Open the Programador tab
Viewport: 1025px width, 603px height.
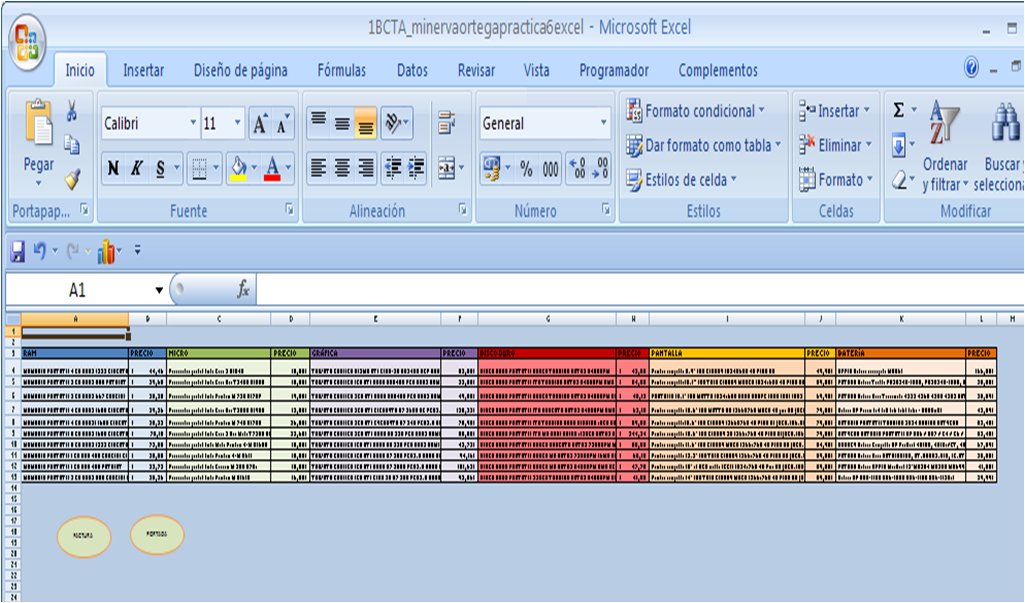coord(614,70)
